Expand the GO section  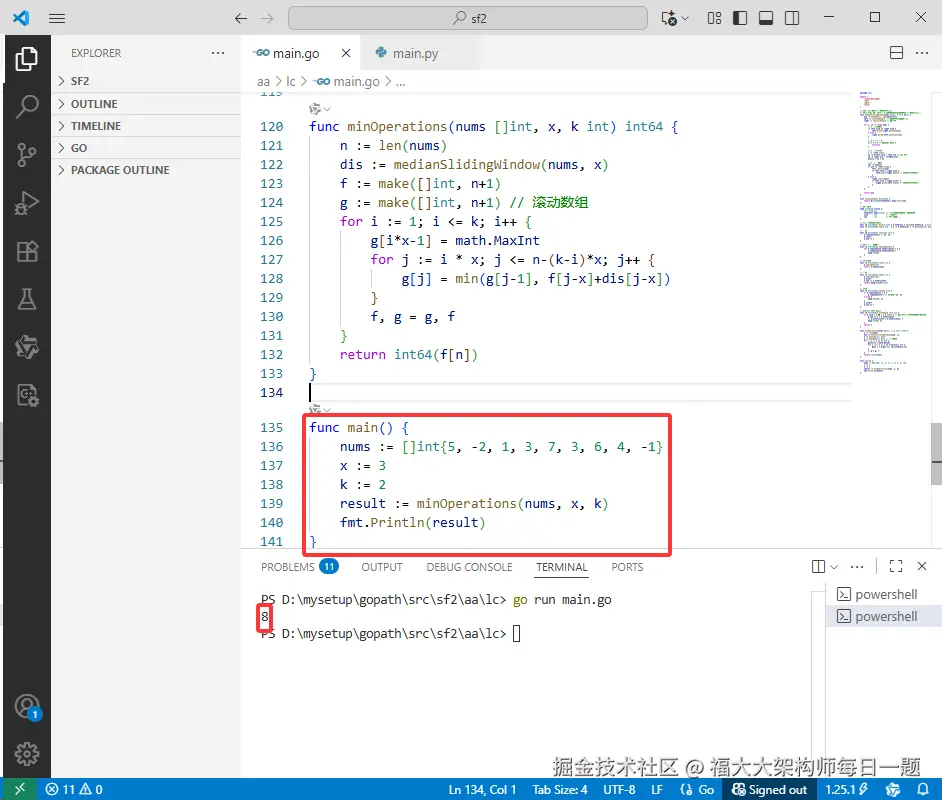point(147,148)
